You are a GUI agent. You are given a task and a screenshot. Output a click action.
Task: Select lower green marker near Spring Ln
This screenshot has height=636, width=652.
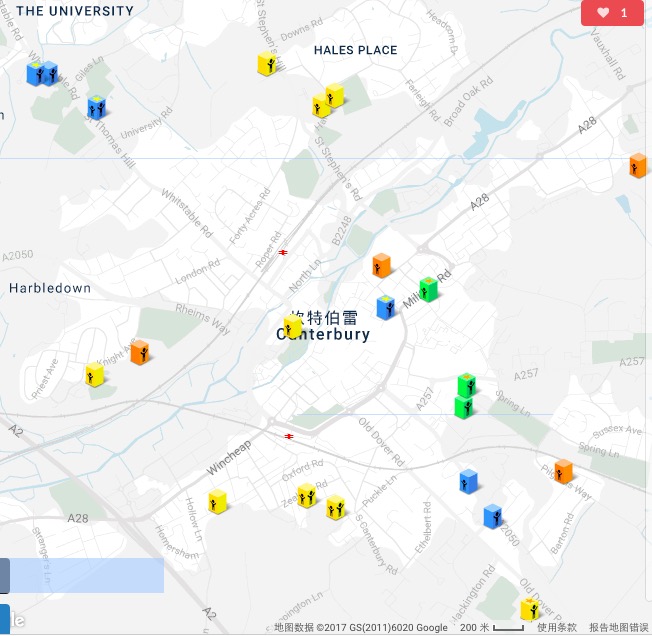click(463, 407)
